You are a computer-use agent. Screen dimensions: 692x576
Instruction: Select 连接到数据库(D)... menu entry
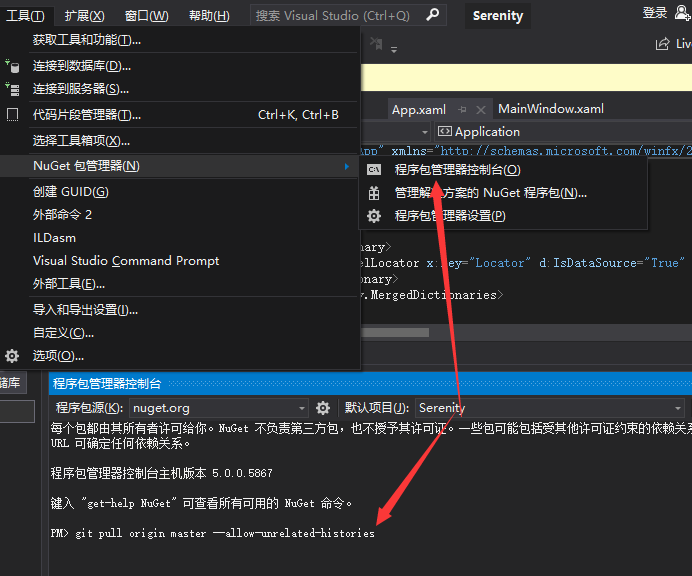tap(178, 66)
